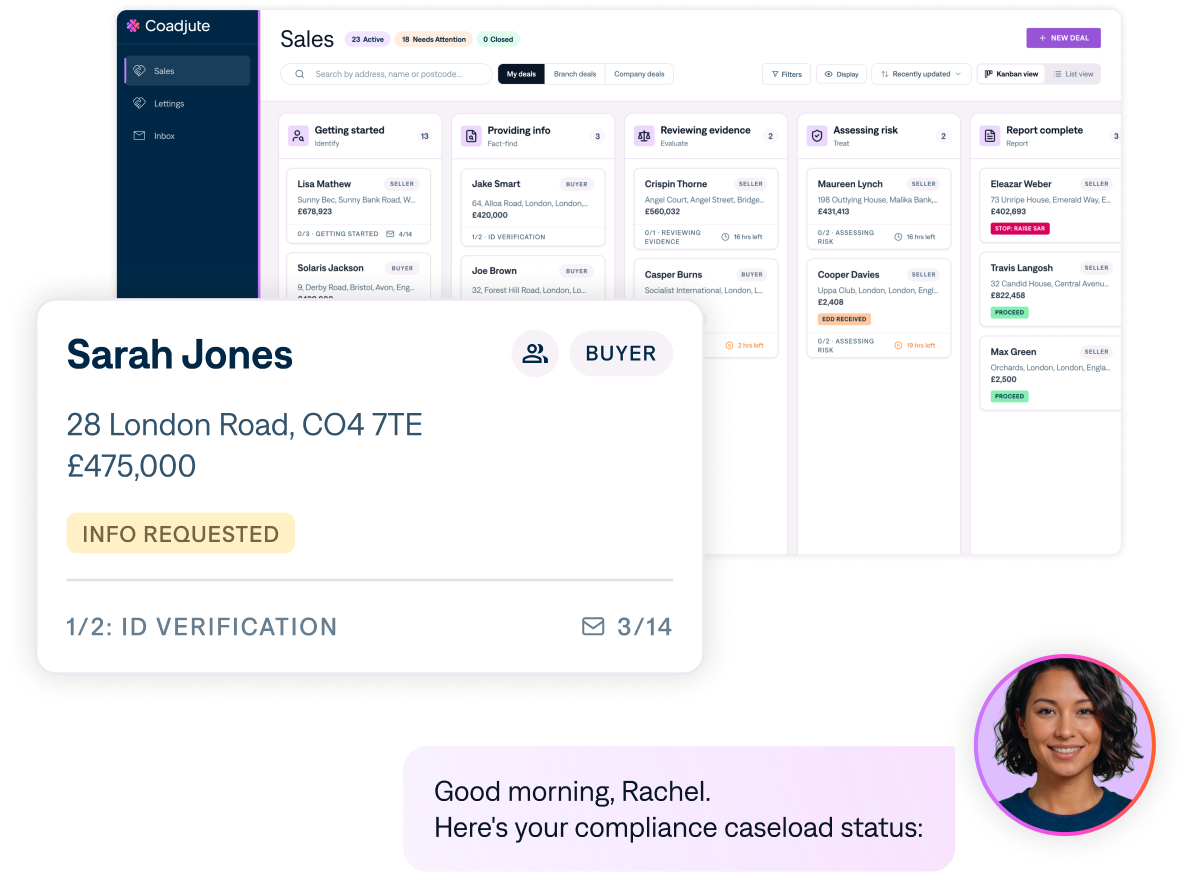Click the Sarah Jones name heading
This screenshot has width=1193, height=873.
pyautogui.click(x=180, y=355)
